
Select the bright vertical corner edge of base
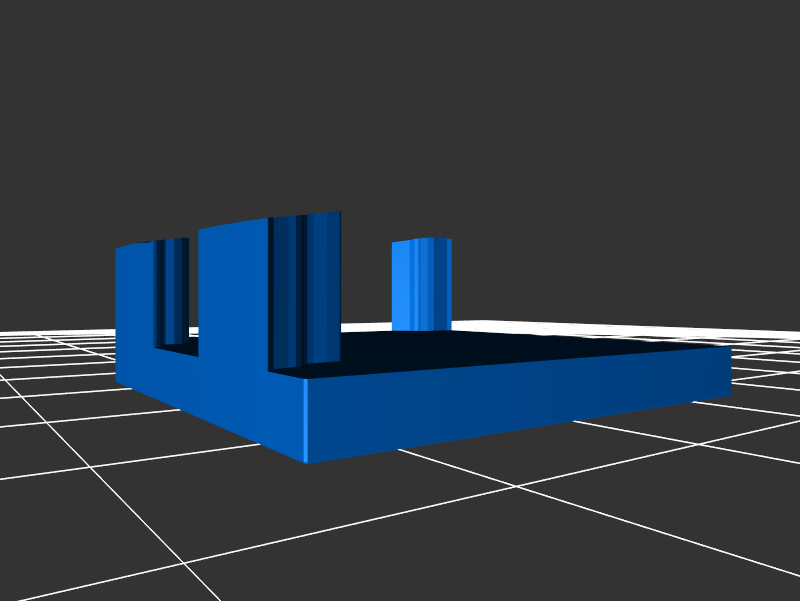305,421
